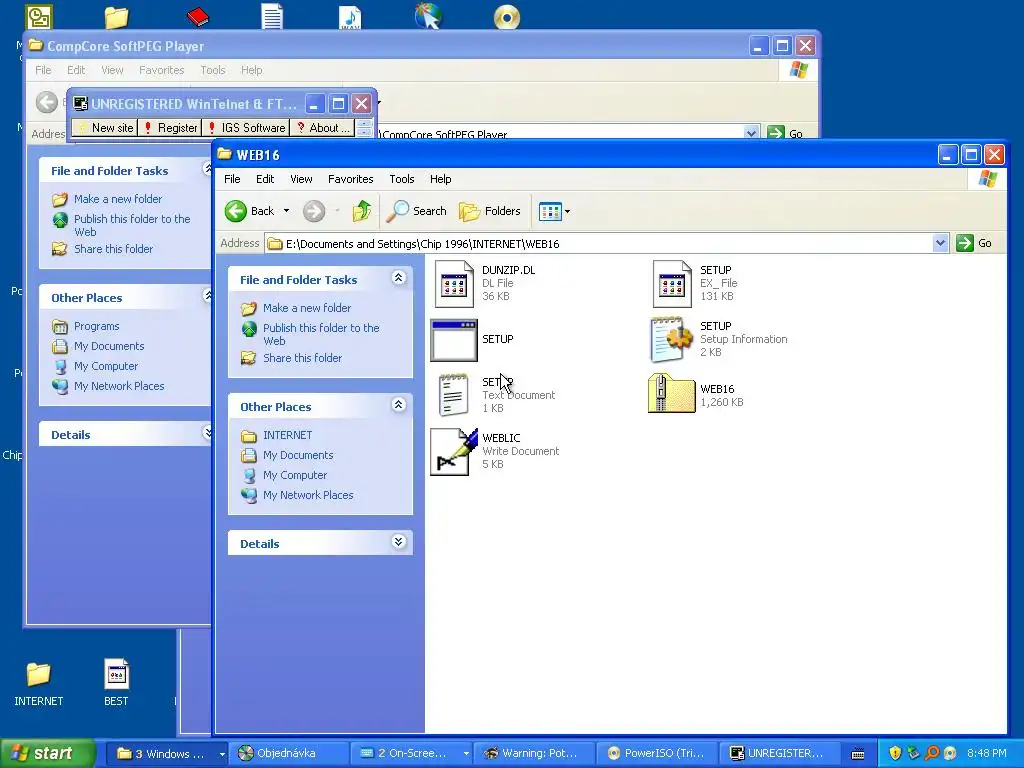This screenshot has height=768, width=1024.
Task: Click Make a new folder in WEB16
Action: 307,308
